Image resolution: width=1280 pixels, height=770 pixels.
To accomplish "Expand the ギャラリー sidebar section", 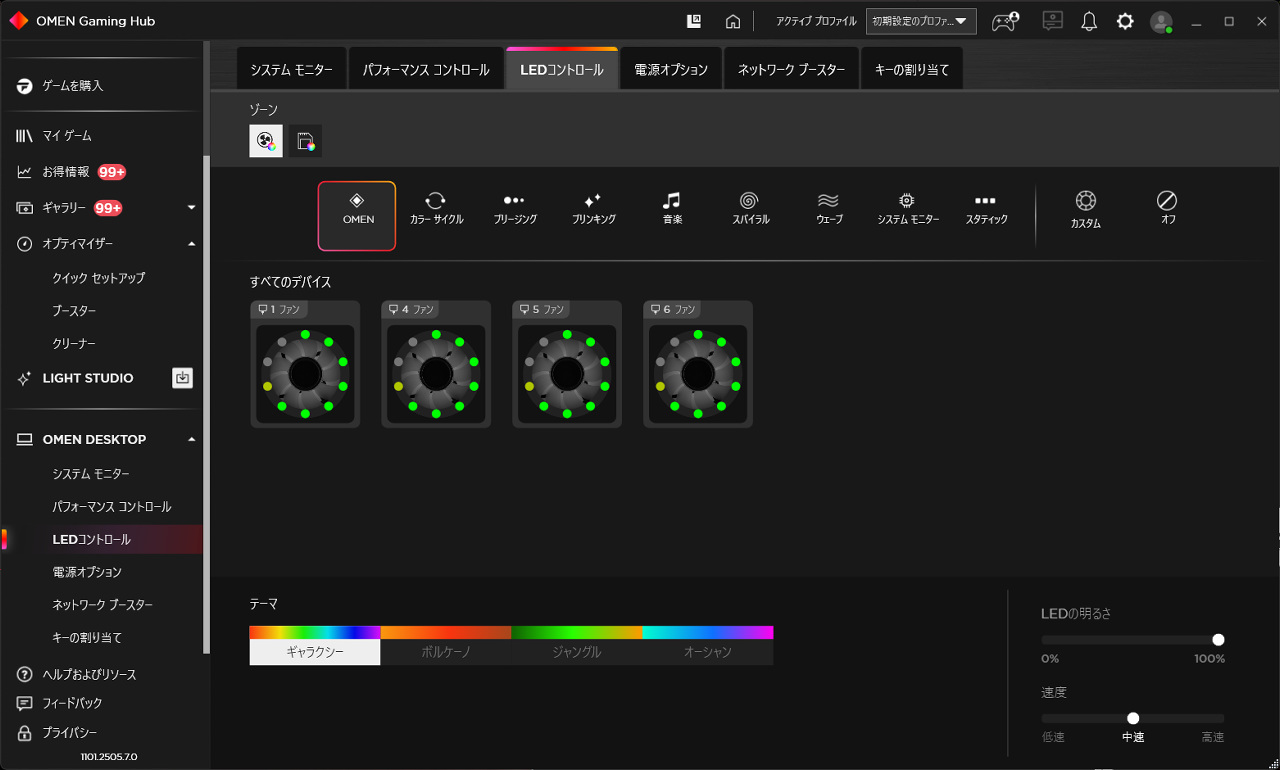I will click(191, 208).
